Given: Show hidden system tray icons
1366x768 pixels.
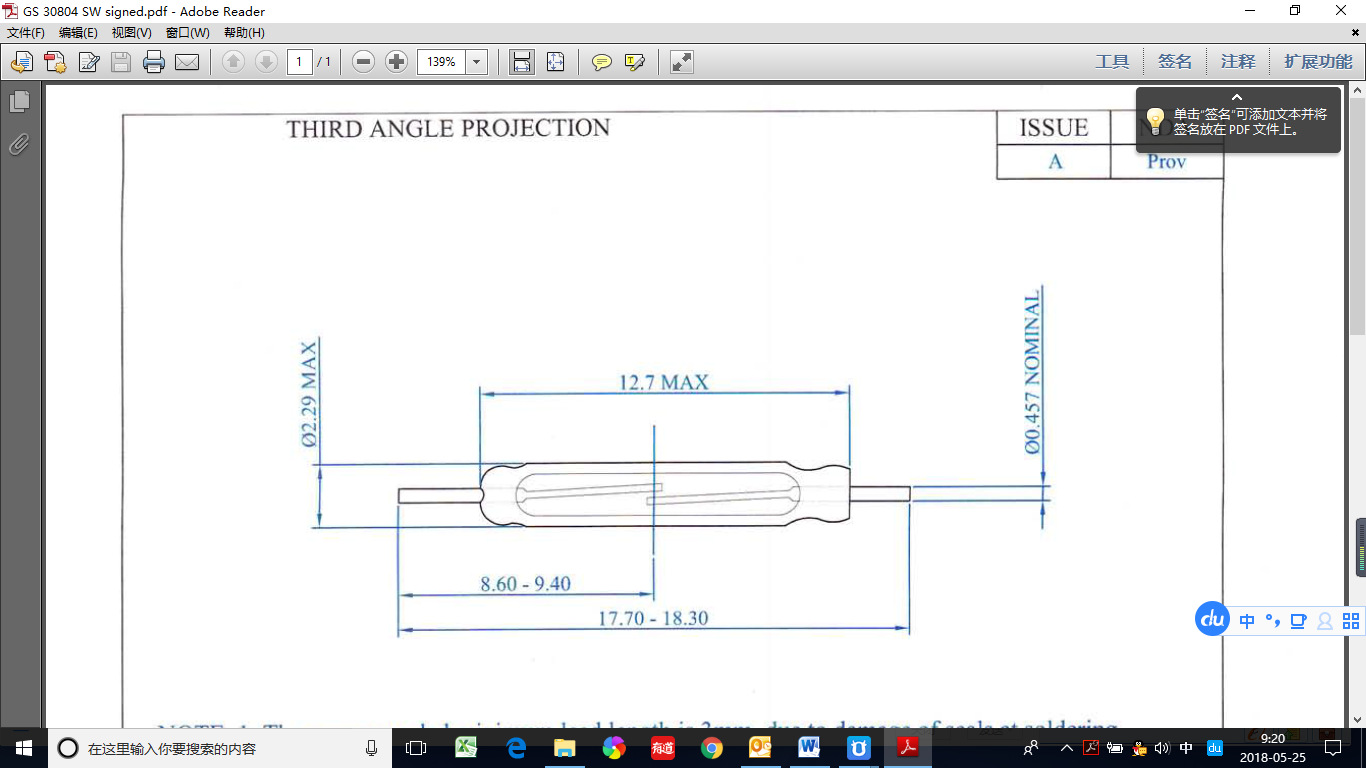Looking at the screenshot, I should (x=1067, y=748).
